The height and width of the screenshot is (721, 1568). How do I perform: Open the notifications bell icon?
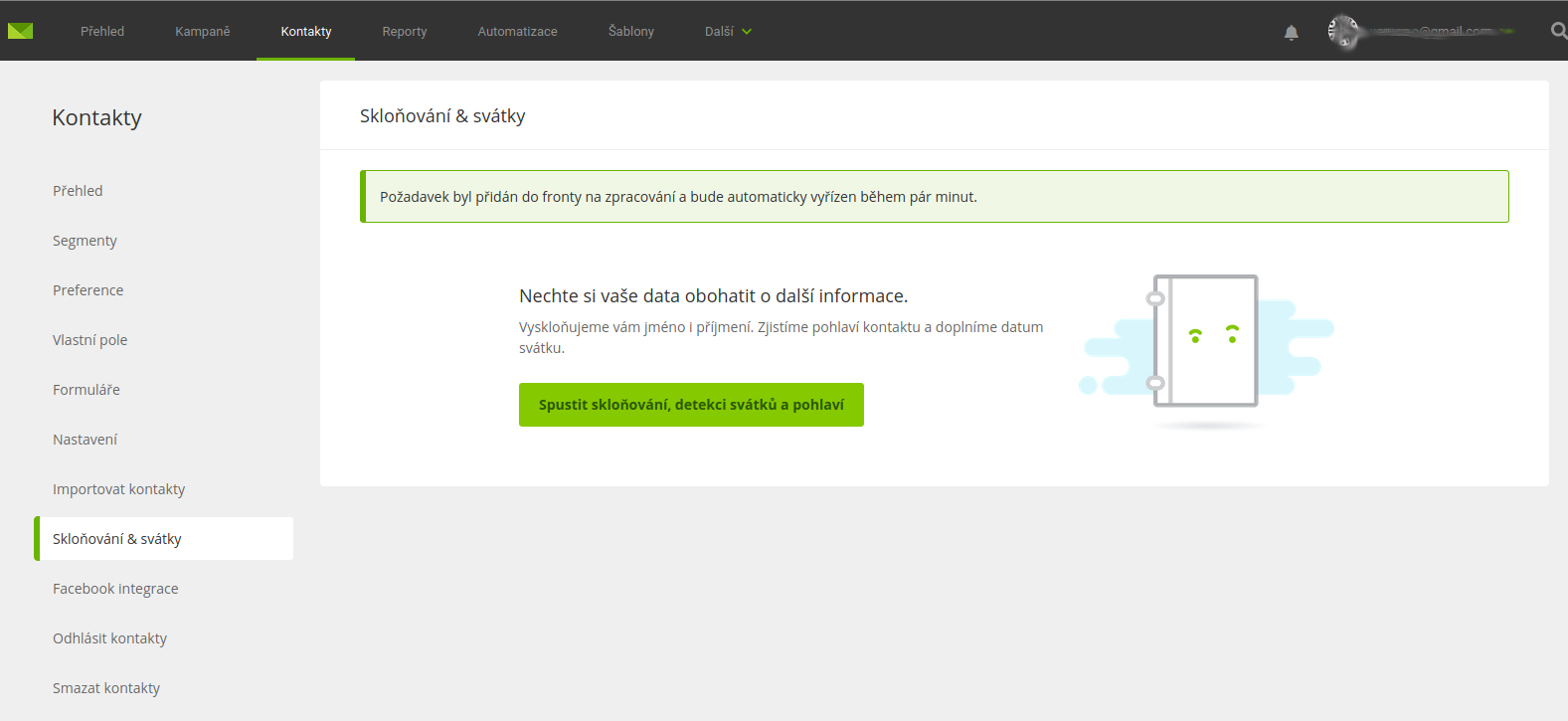[1291, 32]
